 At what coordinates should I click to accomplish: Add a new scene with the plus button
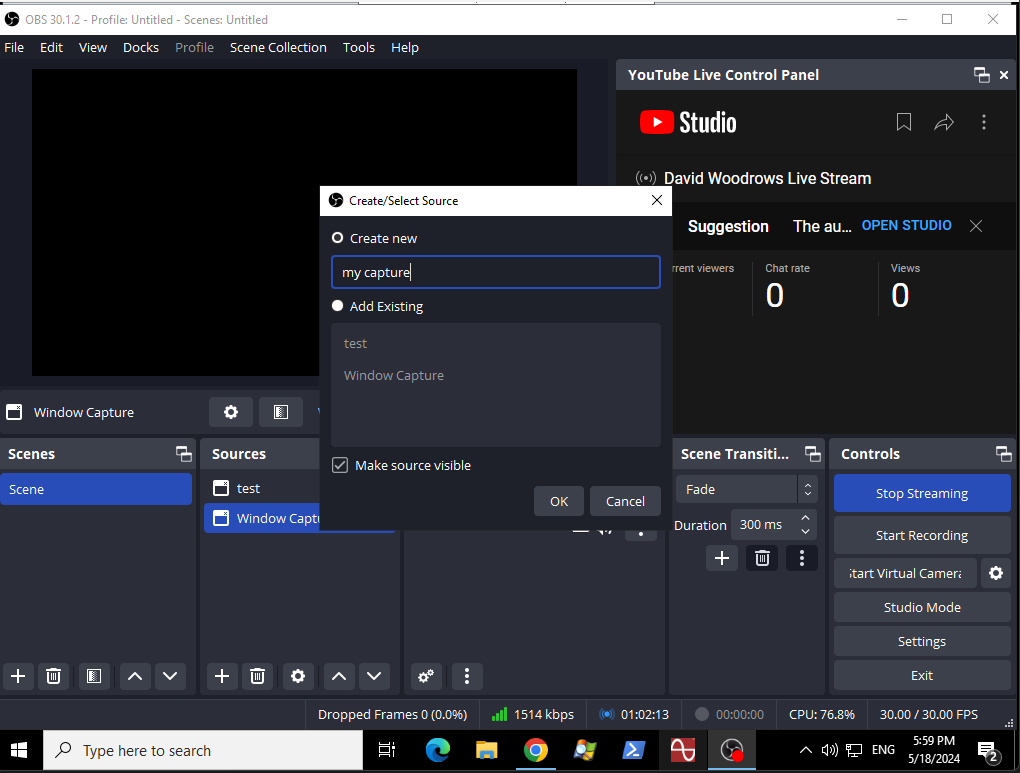tap(18, 676)
